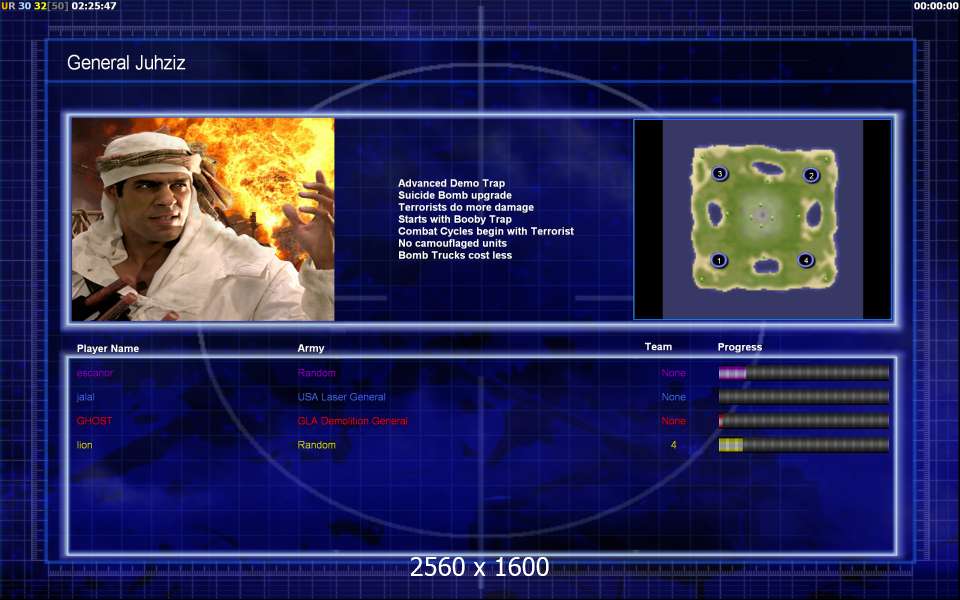Click 'Starts with Booby Trap' text
Viewport: 960px width, 600px height.
coord(455,219)
